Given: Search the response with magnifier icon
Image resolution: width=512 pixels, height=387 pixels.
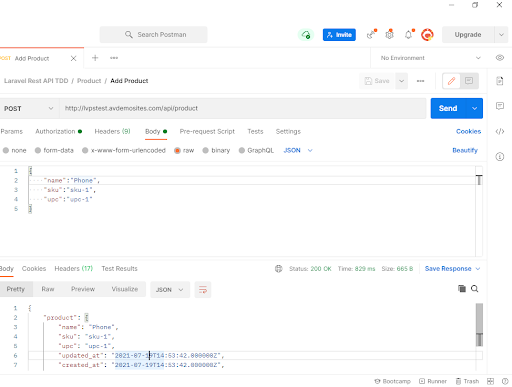Looking at the screenshot, I should 475,289.
